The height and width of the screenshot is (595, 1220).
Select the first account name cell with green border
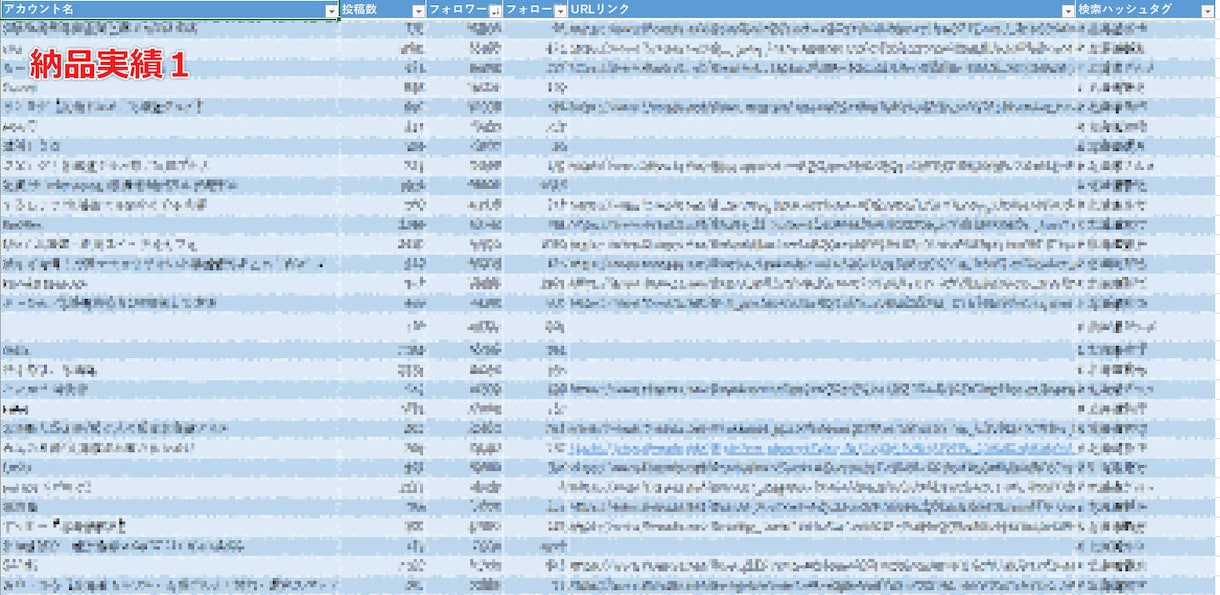pyautogui.click(x=170, y=28)
